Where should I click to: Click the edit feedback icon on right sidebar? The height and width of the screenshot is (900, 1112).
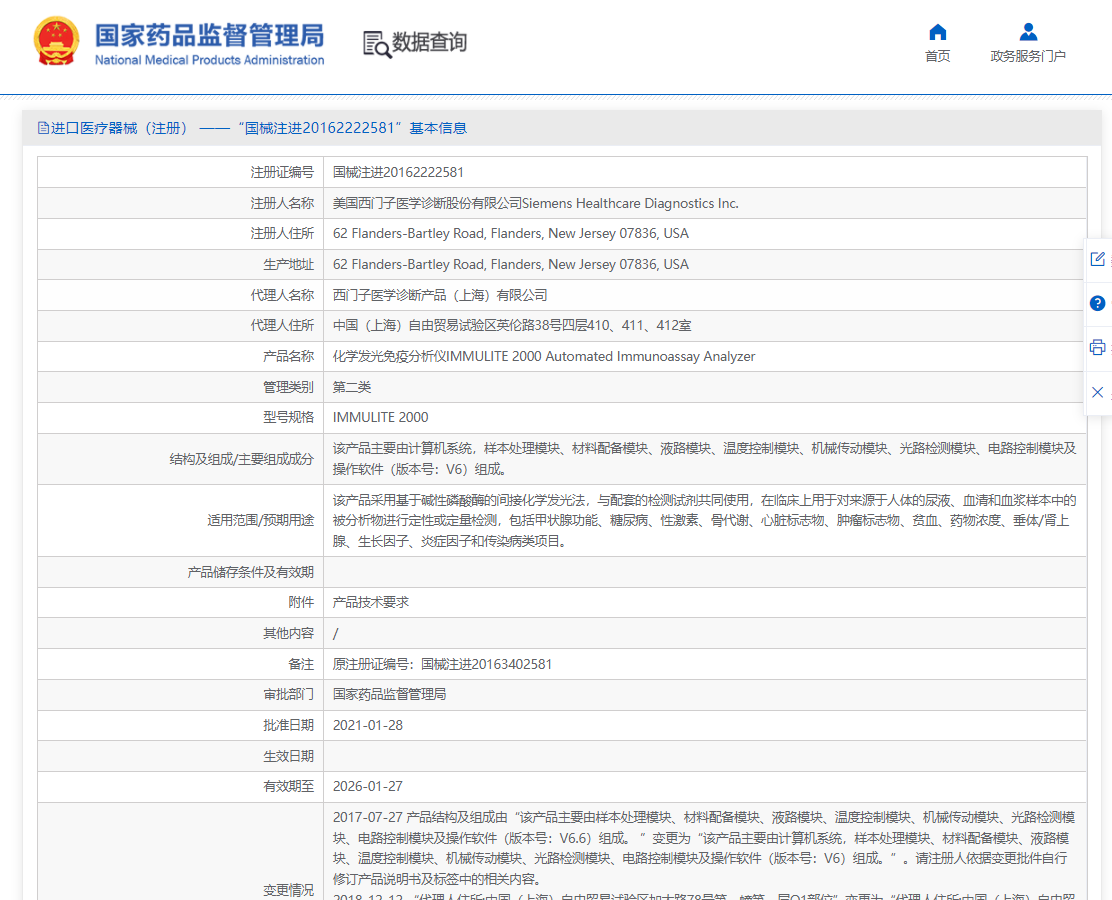(x=1097, y=259)
